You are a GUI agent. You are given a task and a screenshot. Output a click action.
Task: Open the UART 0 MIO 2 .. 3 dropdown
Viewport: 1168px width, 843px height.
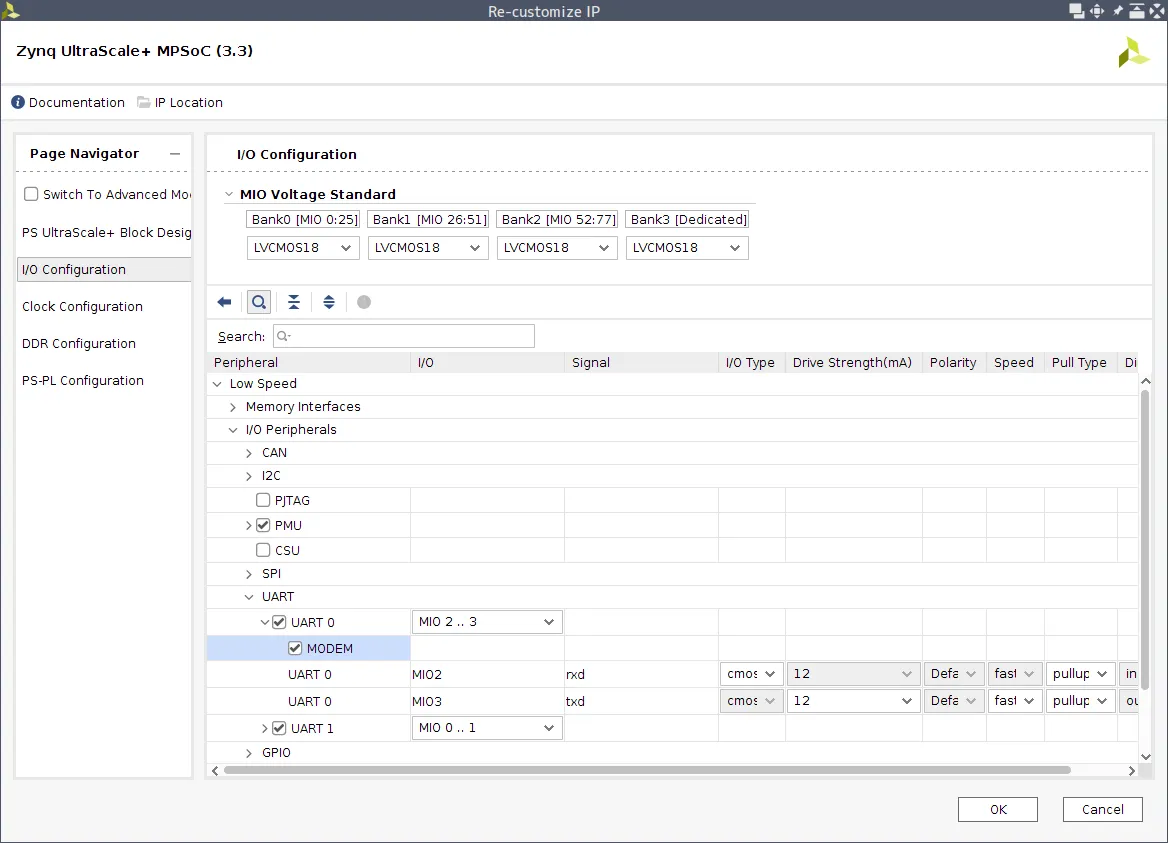pos(487,622)
